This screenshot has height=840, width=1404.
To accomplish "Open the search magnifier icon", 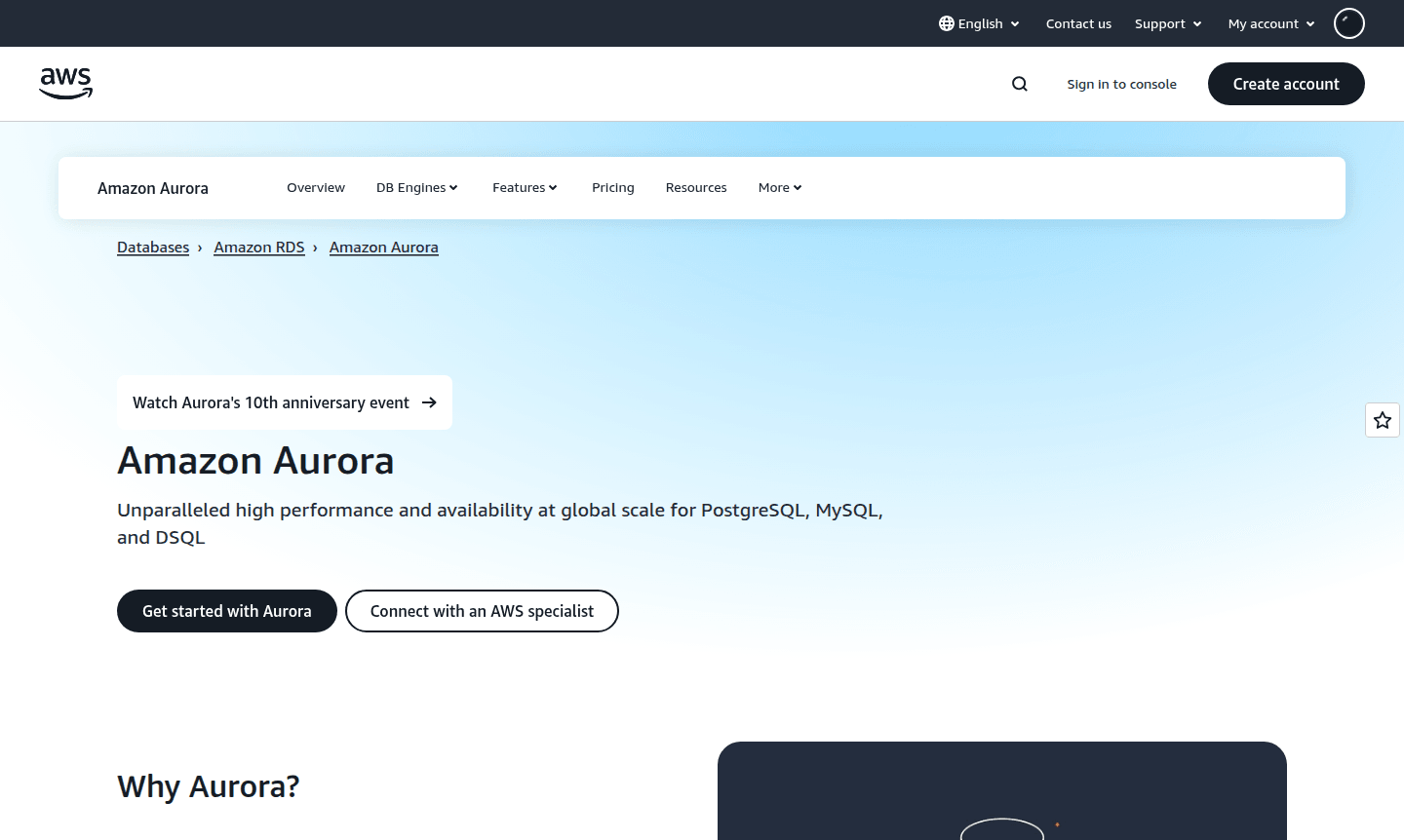I will pyautogui.click(x=1019, y=84).
